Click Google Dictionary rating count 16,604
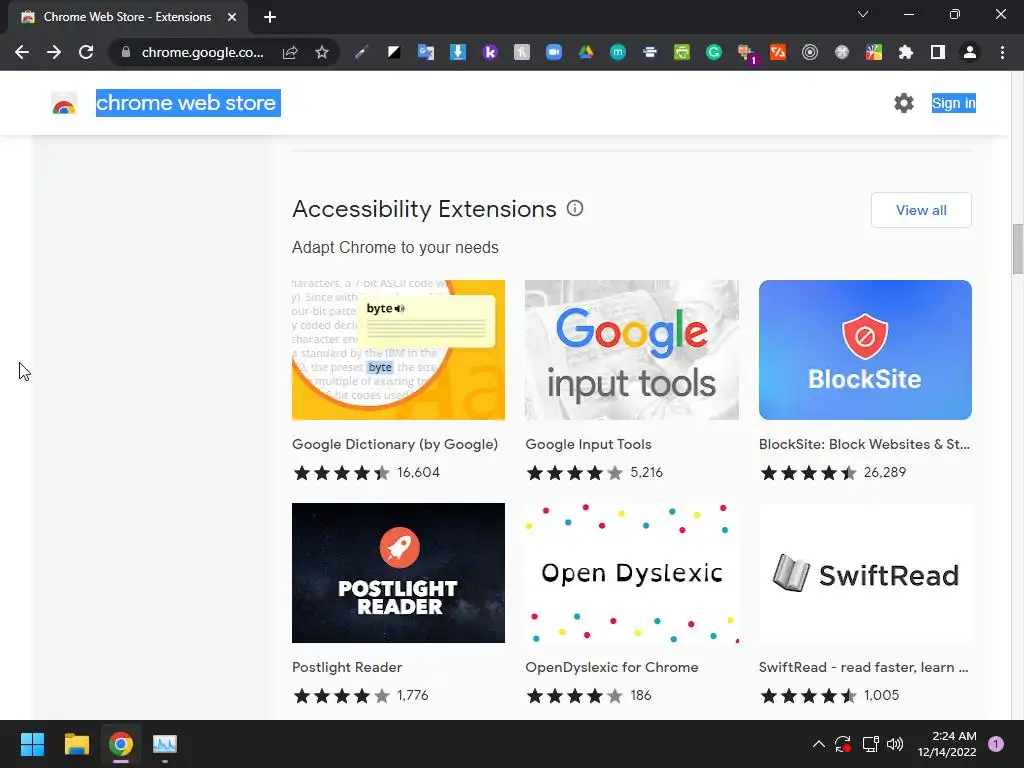Image resolution: width=1024 pixels, height=768 pixels. point(418,472)
